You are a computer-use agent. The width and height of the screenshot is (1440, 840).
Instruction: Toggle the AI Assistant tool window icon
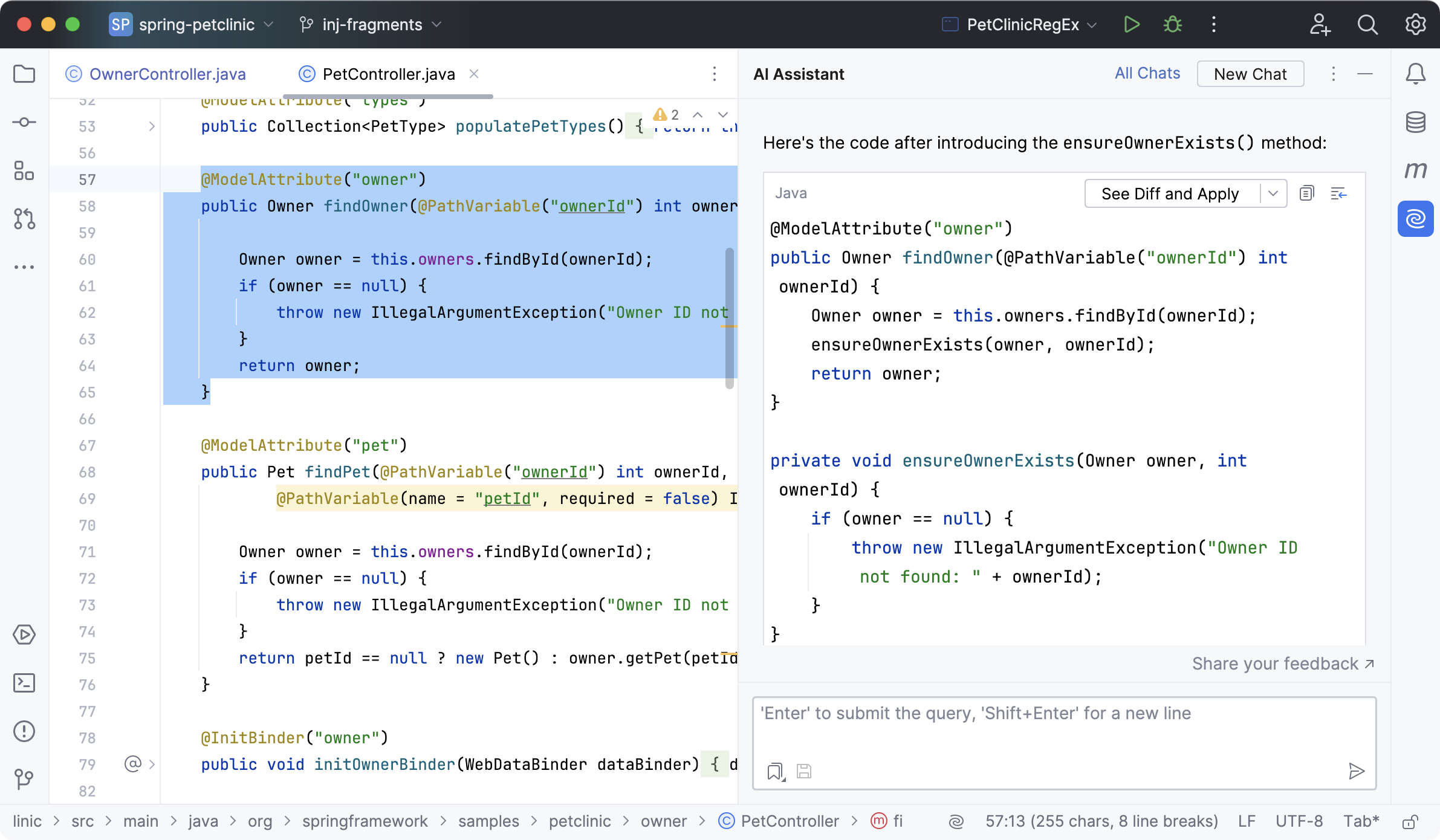pyautogui.click(x=1415, y=218)
